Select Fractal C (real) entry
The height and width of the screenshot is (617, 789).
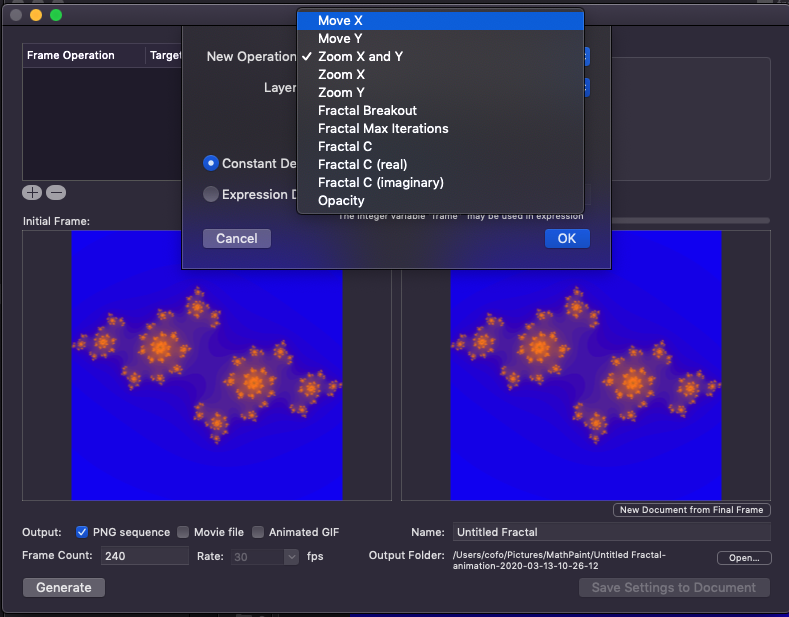pyautogui.click(x=440, y=165)
